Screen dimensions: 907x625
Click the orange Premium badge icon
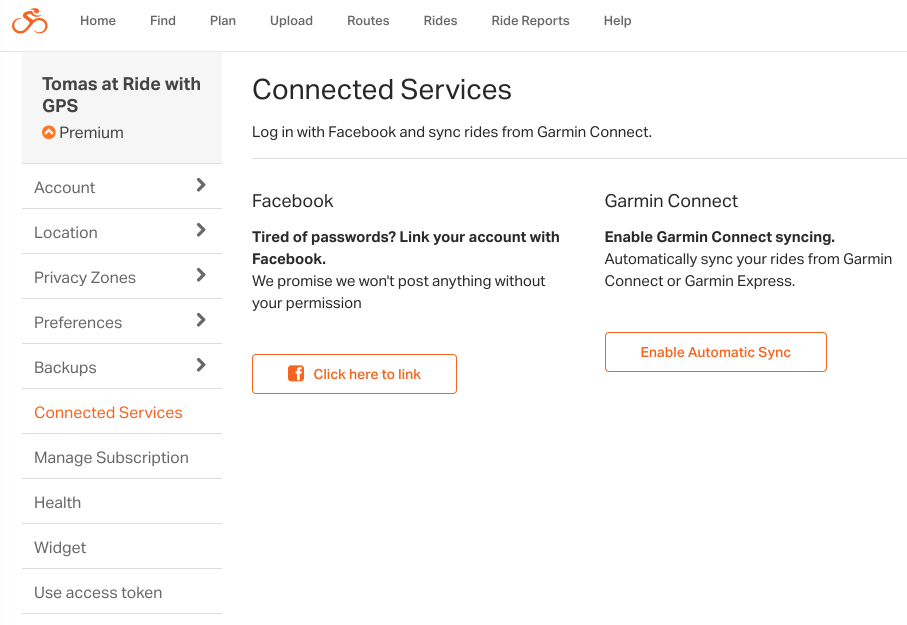pos(49,133)
